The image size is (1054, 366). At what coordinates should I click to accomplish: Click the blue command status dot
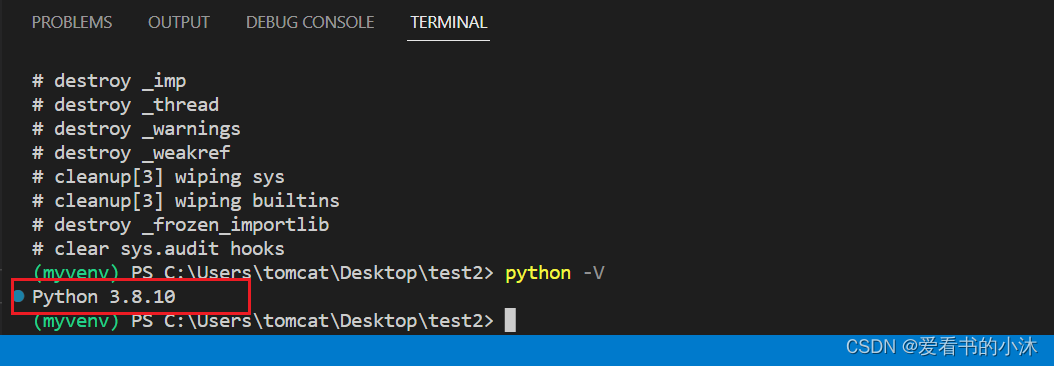(19, 296)
